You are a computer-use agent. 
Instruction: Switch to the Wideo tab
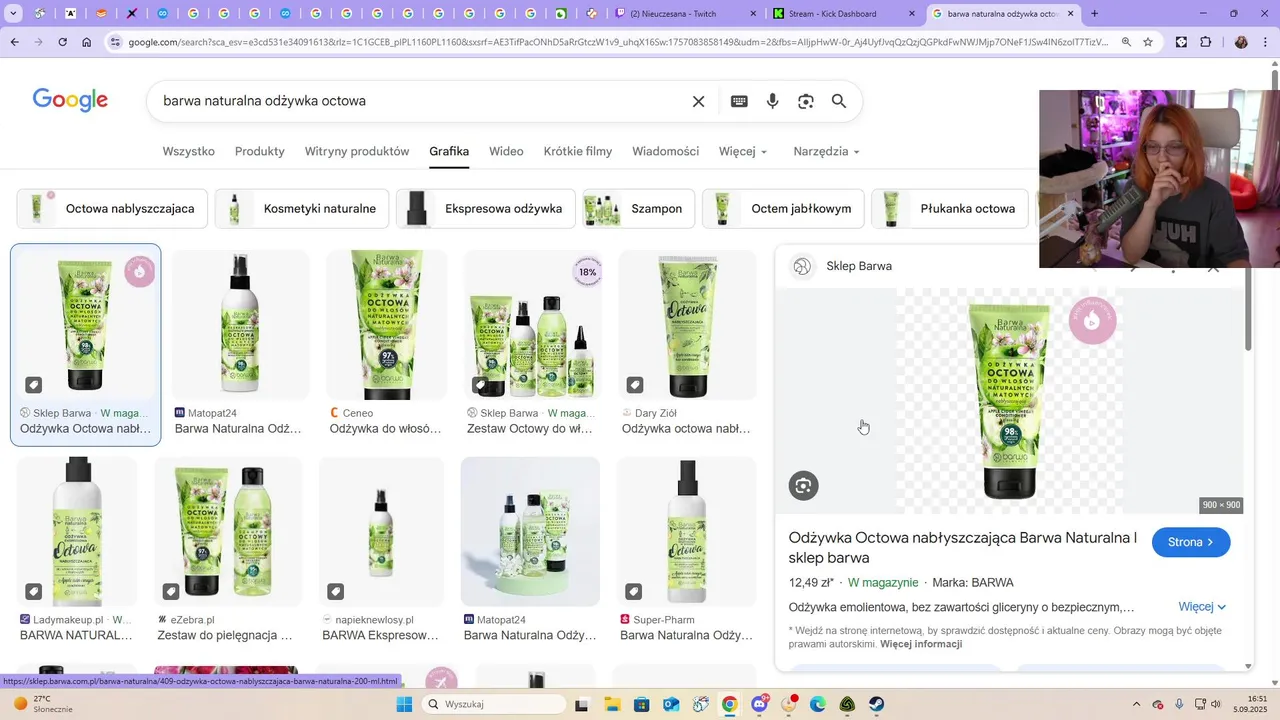tap(506, 151)
